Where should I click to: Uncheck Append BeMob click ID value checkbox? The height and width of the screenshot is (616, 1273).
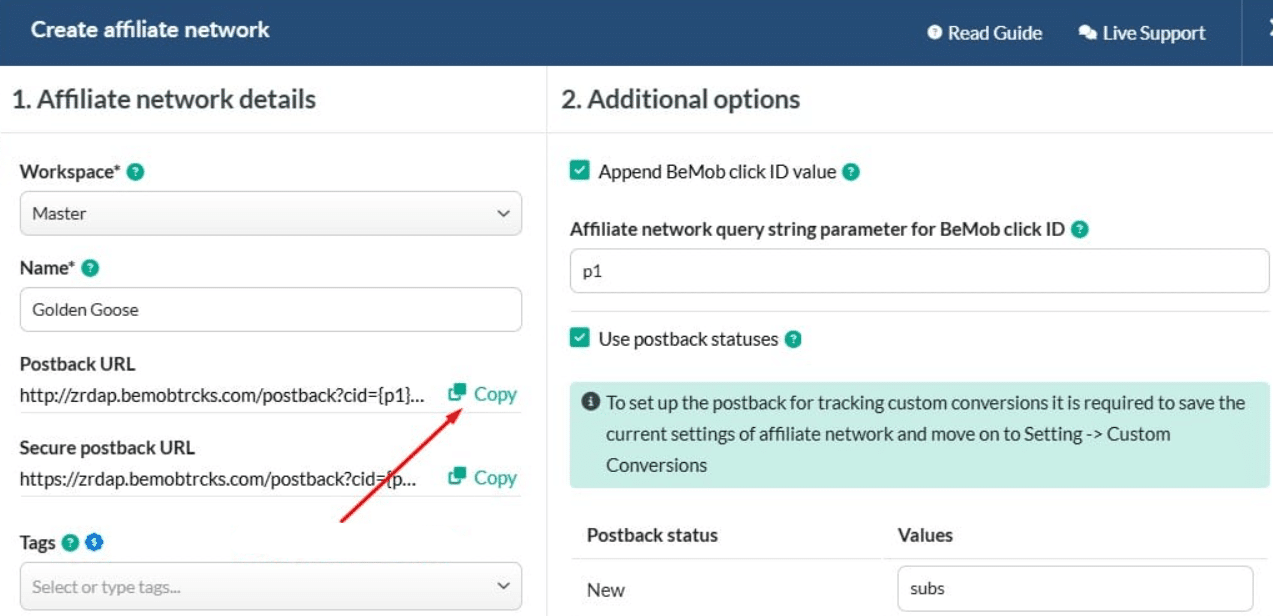coord(580,171)
